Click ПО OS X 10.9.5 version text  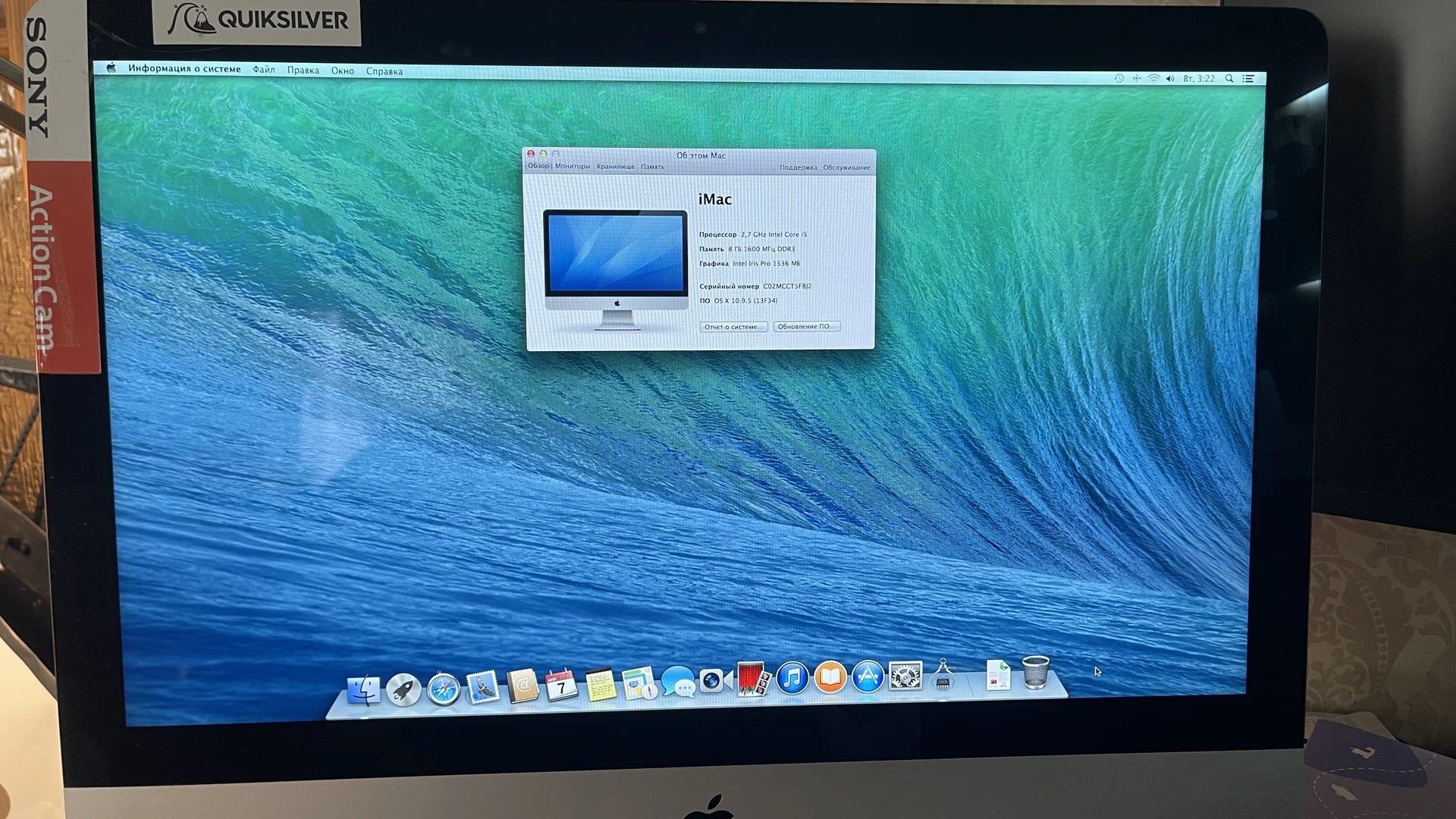(x=739, y=301)
